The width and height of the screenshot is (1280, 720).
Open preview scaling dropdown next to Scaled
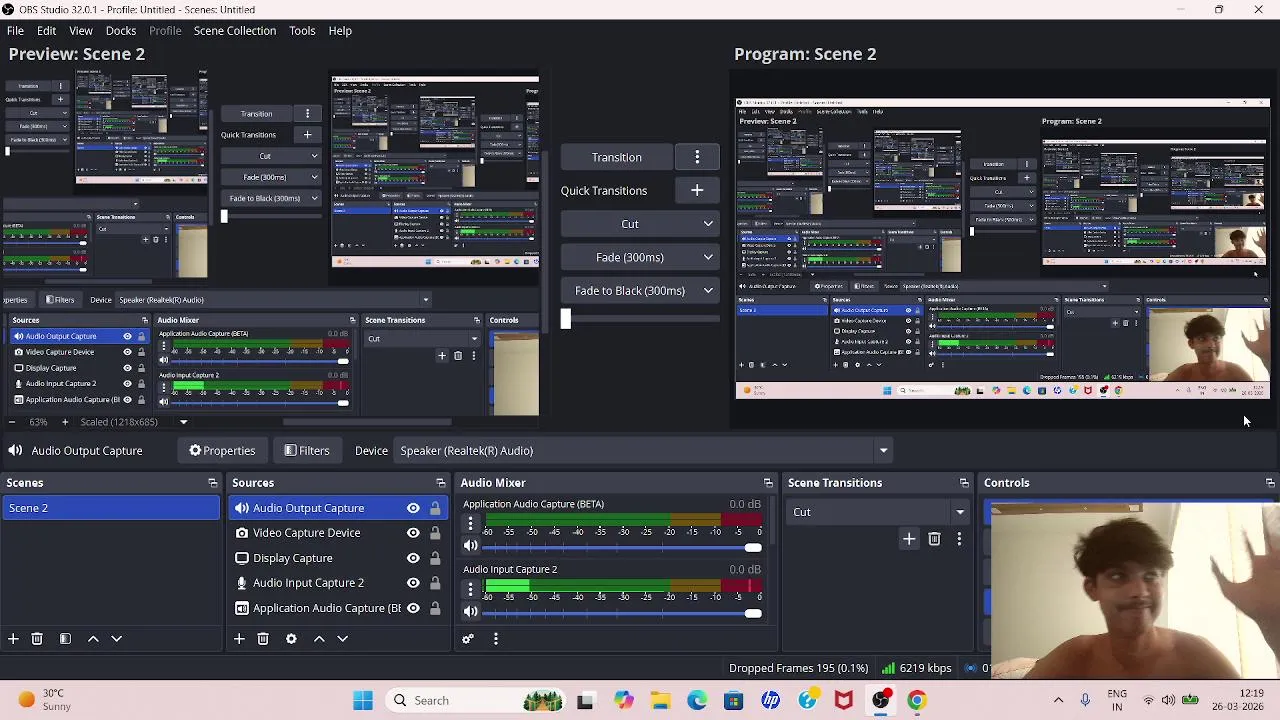coord(183,422)
